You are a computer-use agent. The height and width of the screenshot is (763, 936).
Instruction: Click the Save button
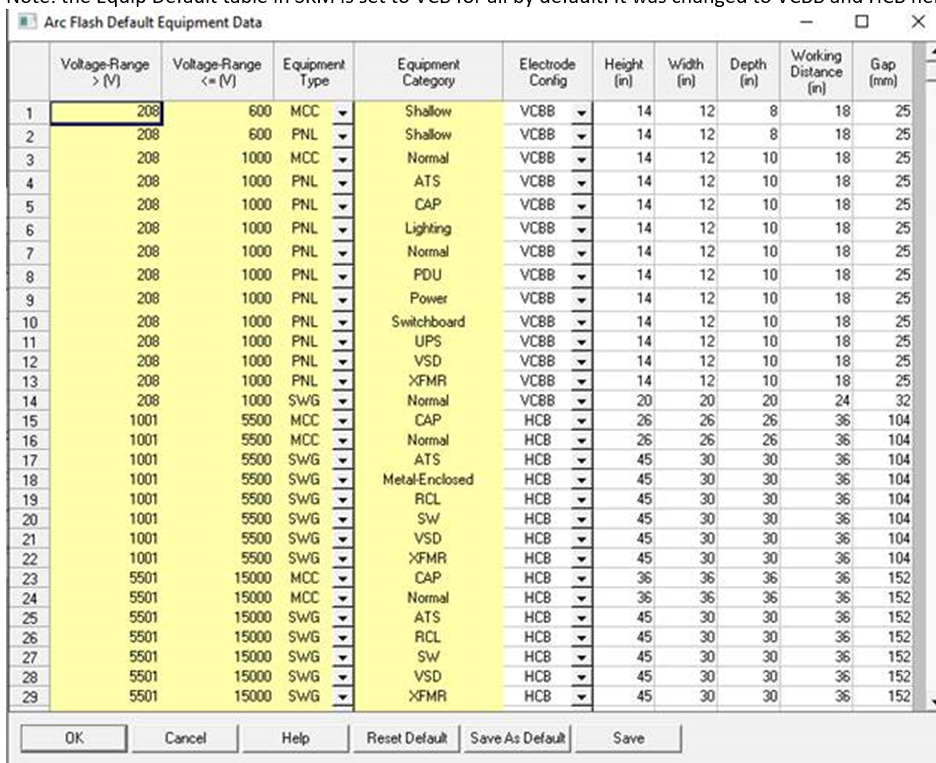pos(628,738)
